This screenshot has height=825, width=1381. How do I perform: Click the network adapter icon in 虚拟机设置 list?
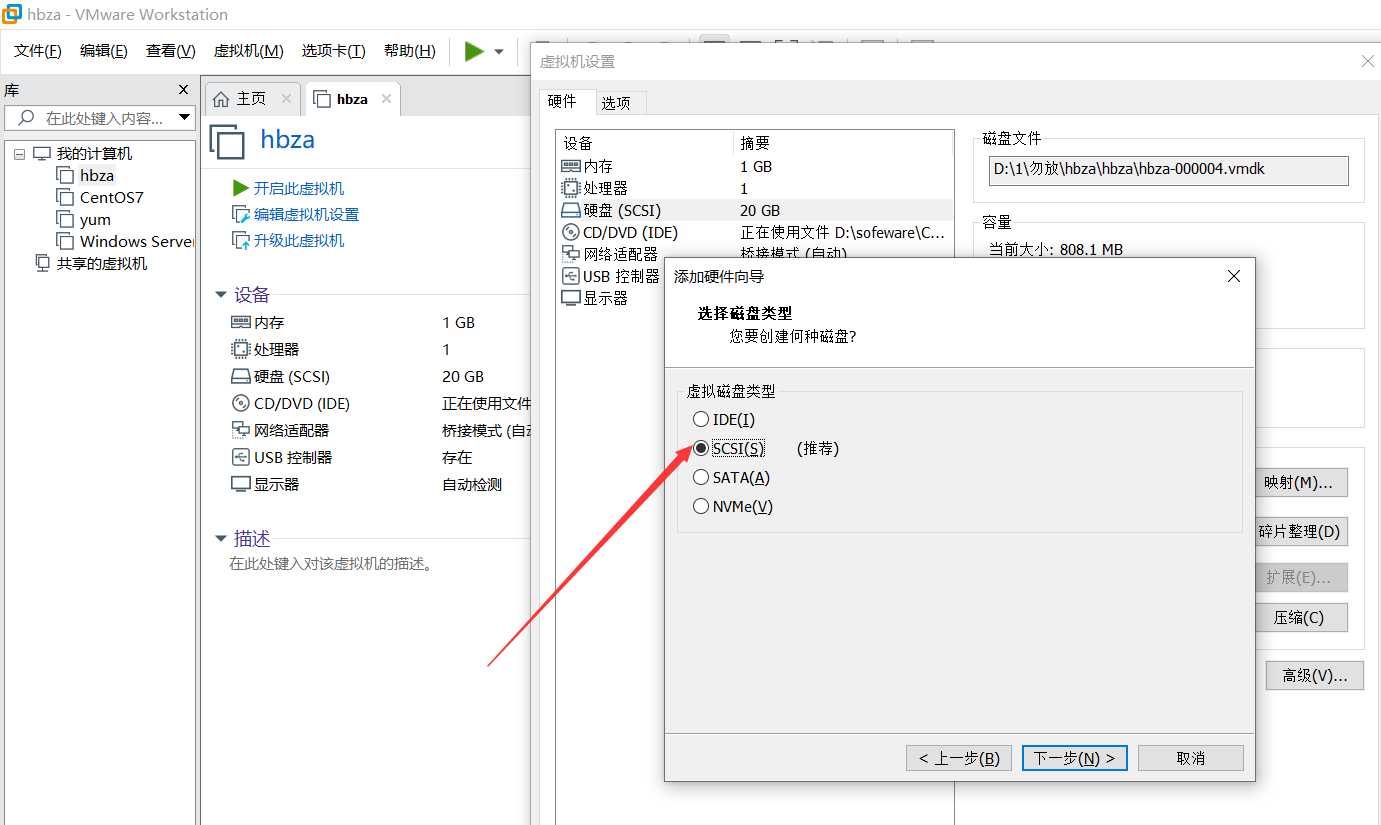tap(571, 254)
